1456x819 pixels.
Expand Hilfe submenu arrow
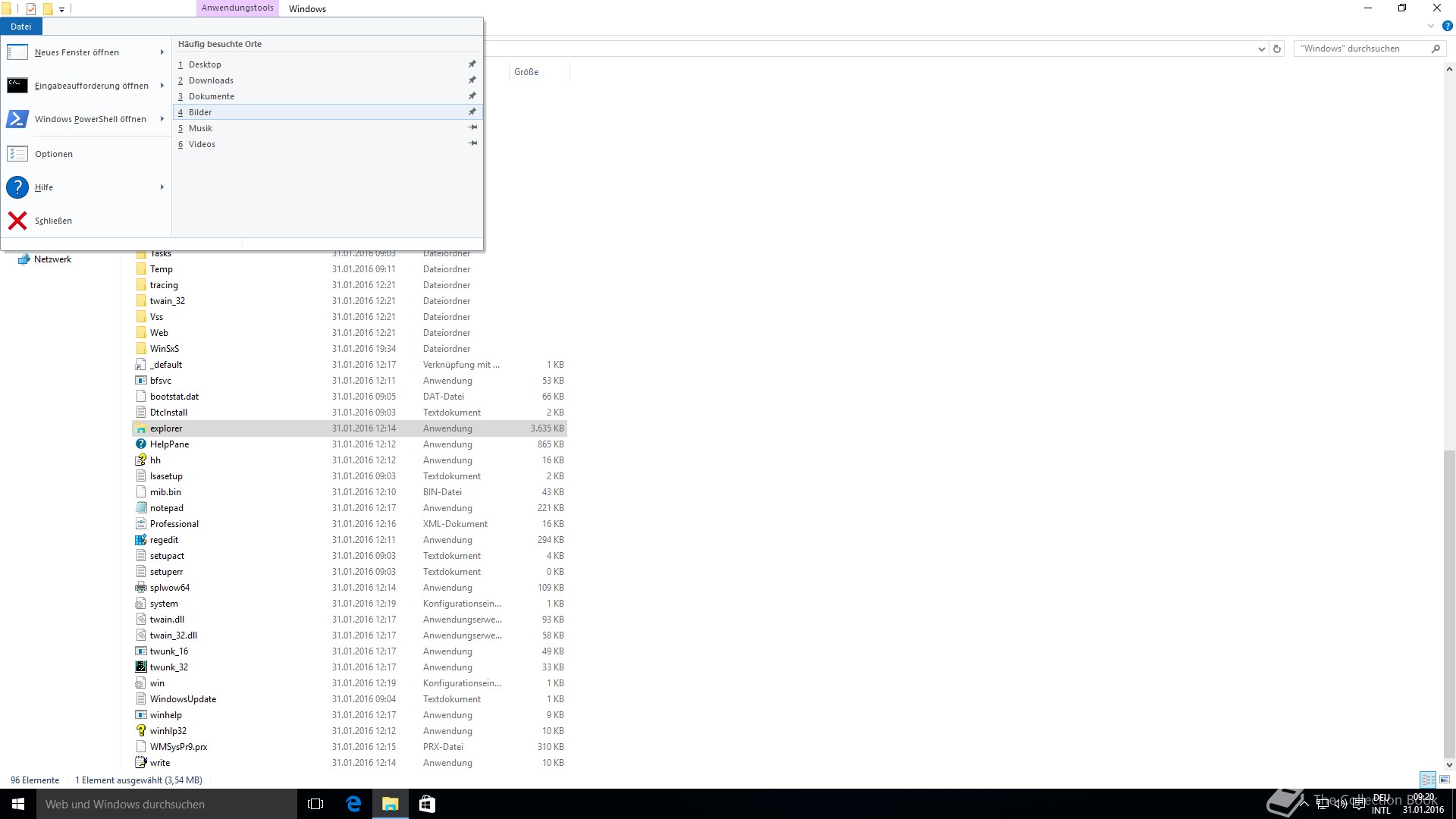click(162, 187)
